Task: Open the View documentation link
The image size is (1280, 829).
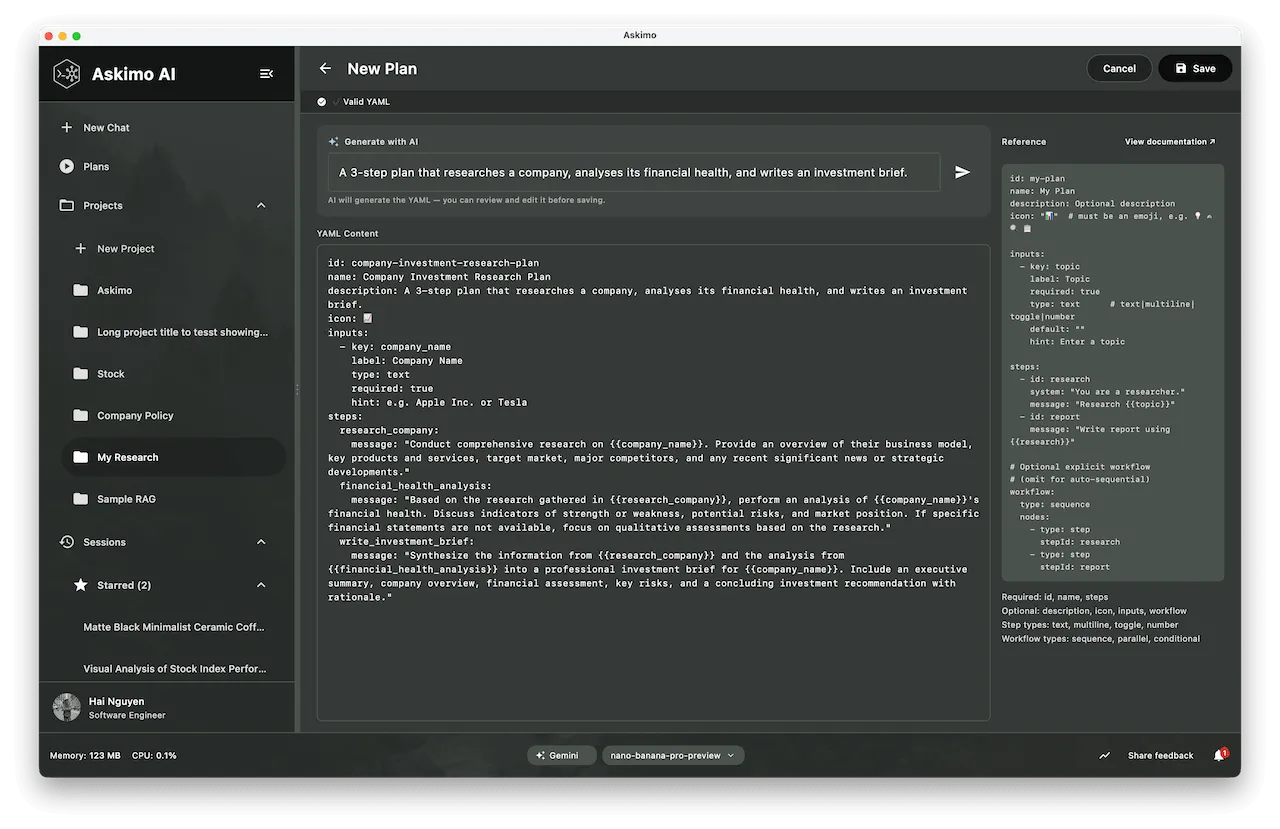Action: [1170, 142]
